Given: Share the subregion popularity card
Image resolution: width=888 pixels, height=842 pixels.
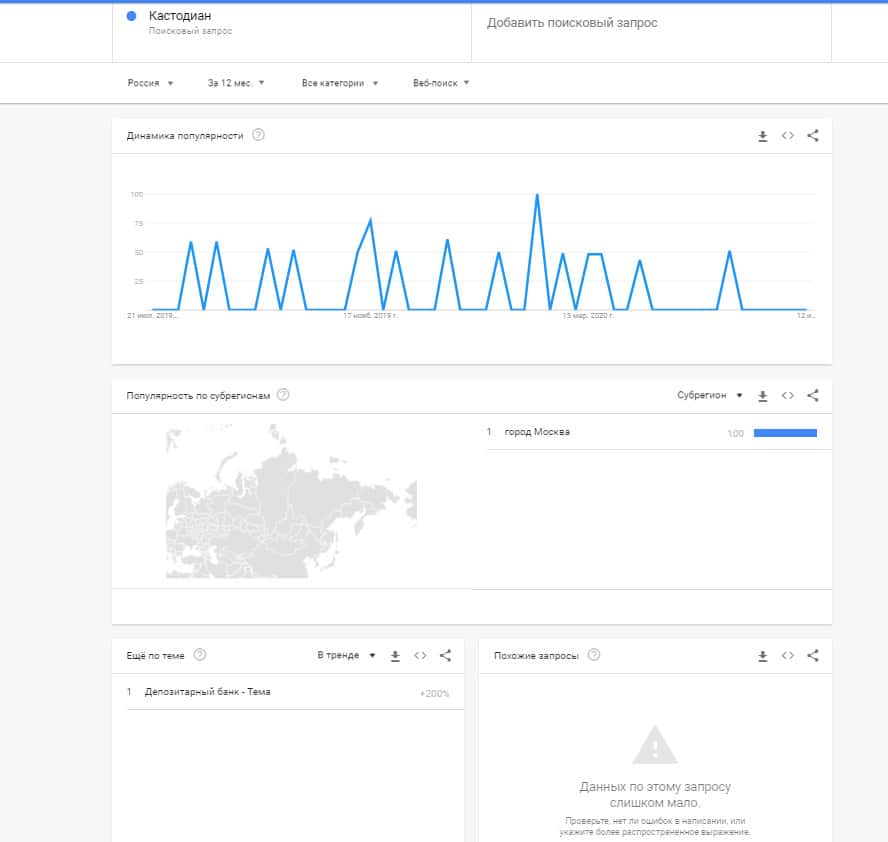Looking at the screenshot, I should point(813,396).
